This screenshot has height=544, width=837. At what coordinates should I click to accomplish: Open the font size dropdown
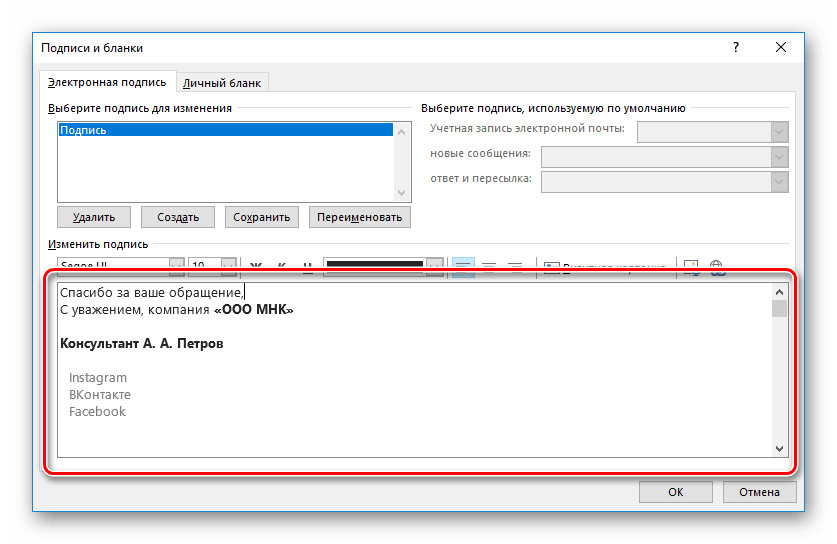(229, 266)
